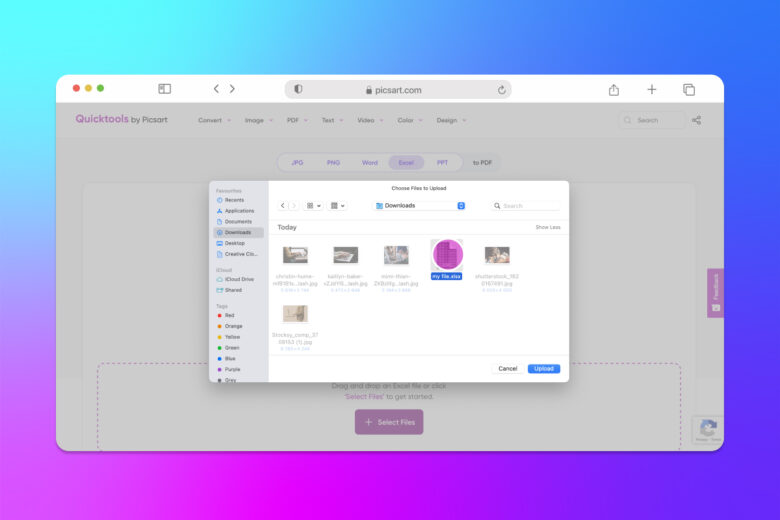The height and width of the screenshot is (520, 780).
Task: Go forward in file dialog
Action: [x=293, y=206]
